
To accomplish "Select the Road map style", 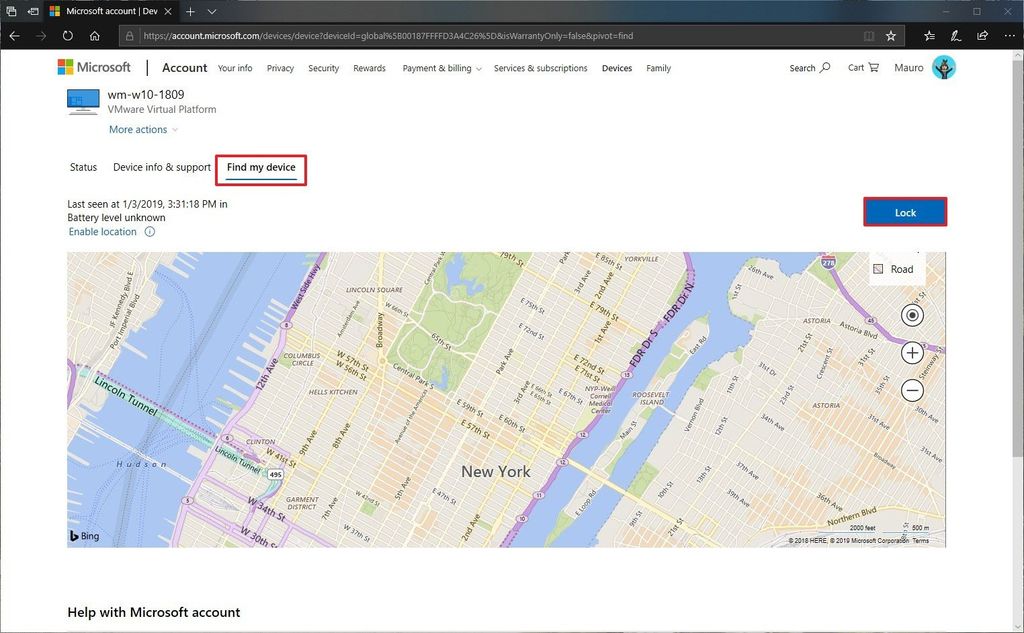I will (895, 268).
